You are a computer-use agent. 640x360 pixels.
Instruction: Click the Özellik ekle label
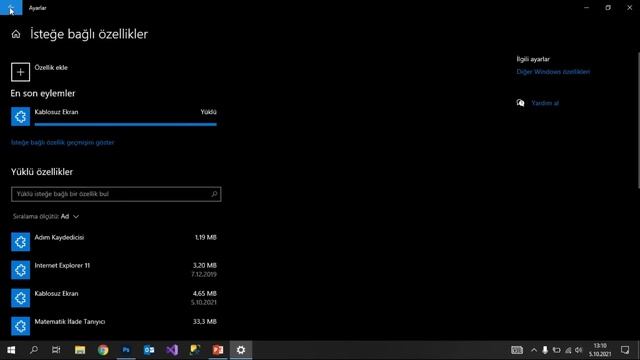pyautogui.click(x=51, y=68)
